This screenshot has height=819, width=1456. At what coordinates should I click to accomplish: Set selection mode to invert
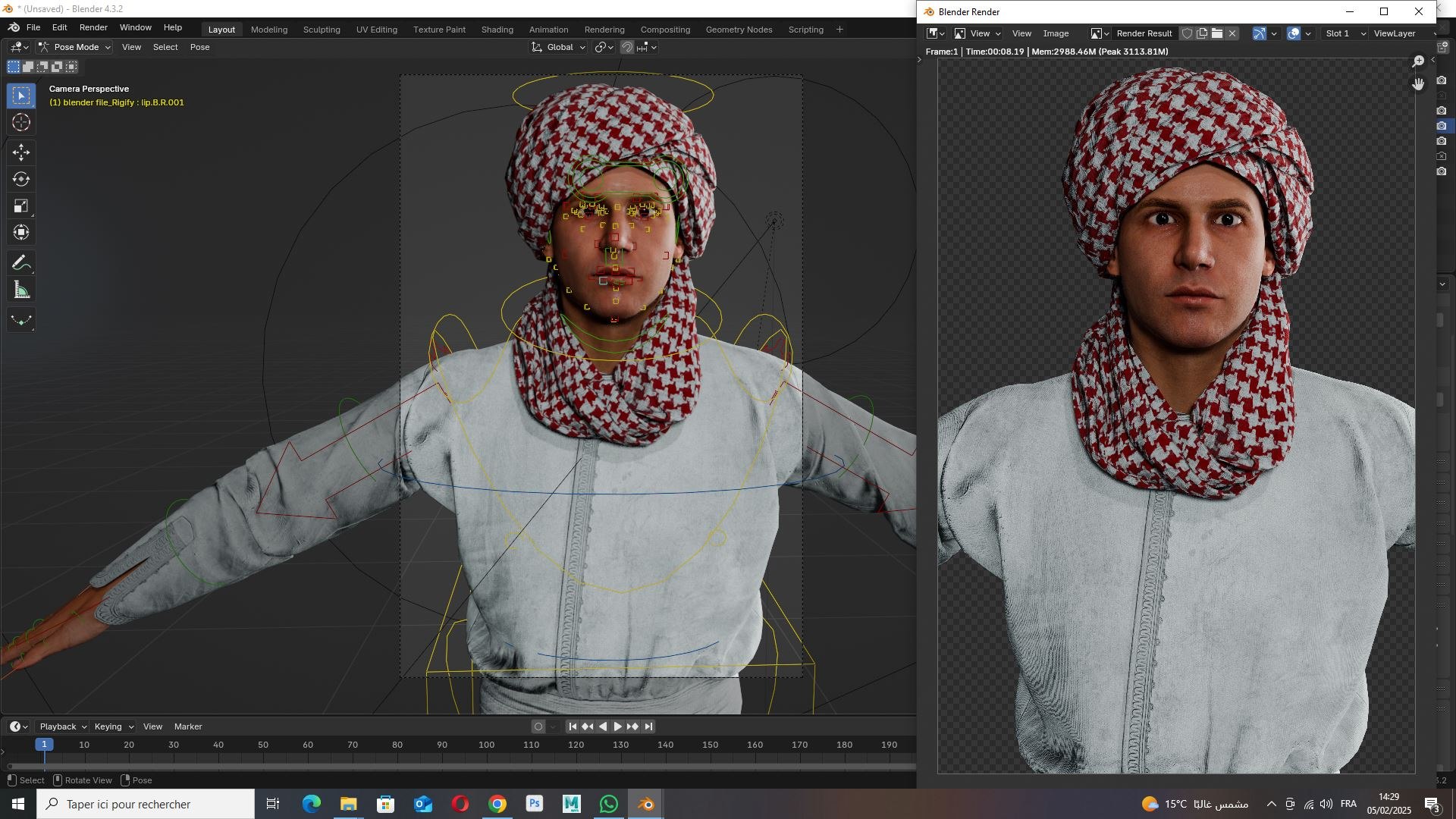(57, 67)
